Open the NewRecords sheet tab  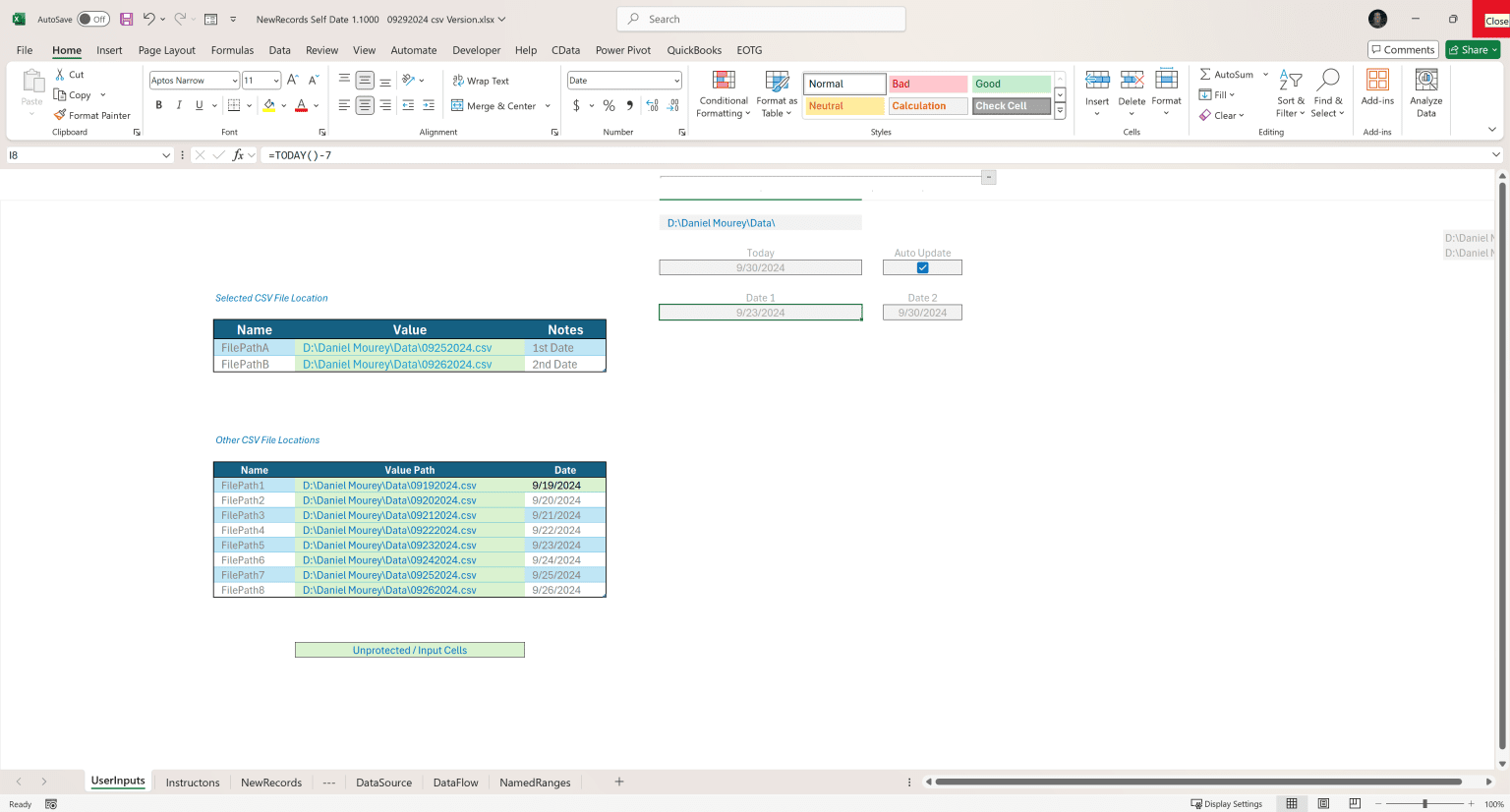point(271,782)
